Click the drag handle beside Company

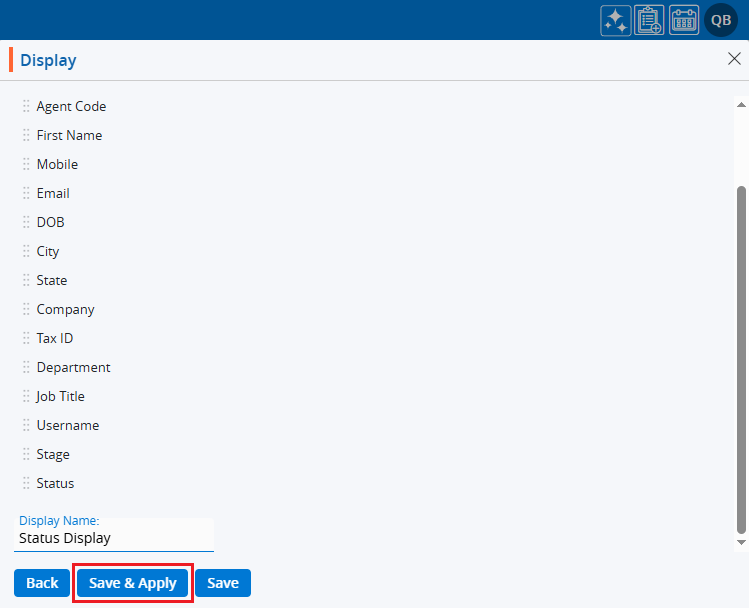coord(27,309)
